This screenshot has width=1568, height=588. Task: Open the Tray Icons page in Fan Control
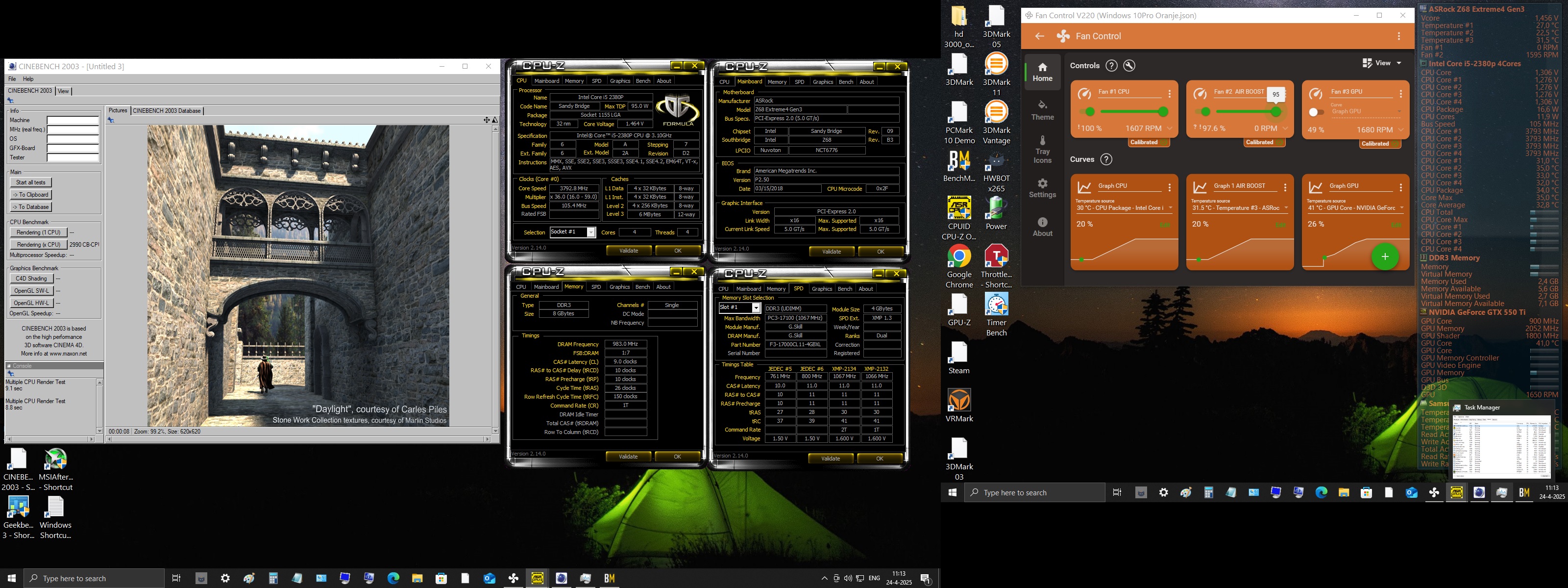pos(1042,150)
